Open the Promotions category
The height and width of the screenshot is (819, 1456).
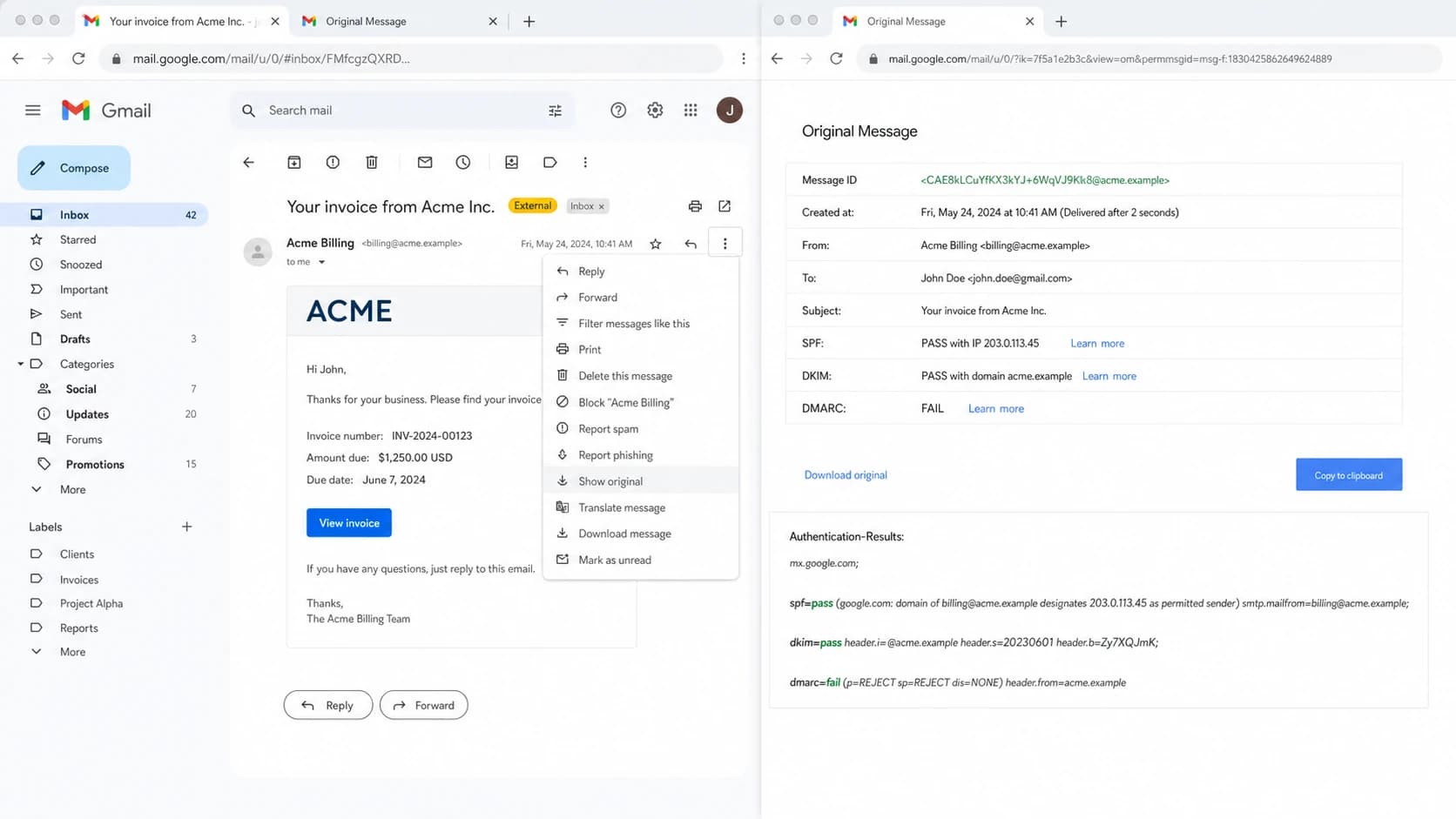104,465
